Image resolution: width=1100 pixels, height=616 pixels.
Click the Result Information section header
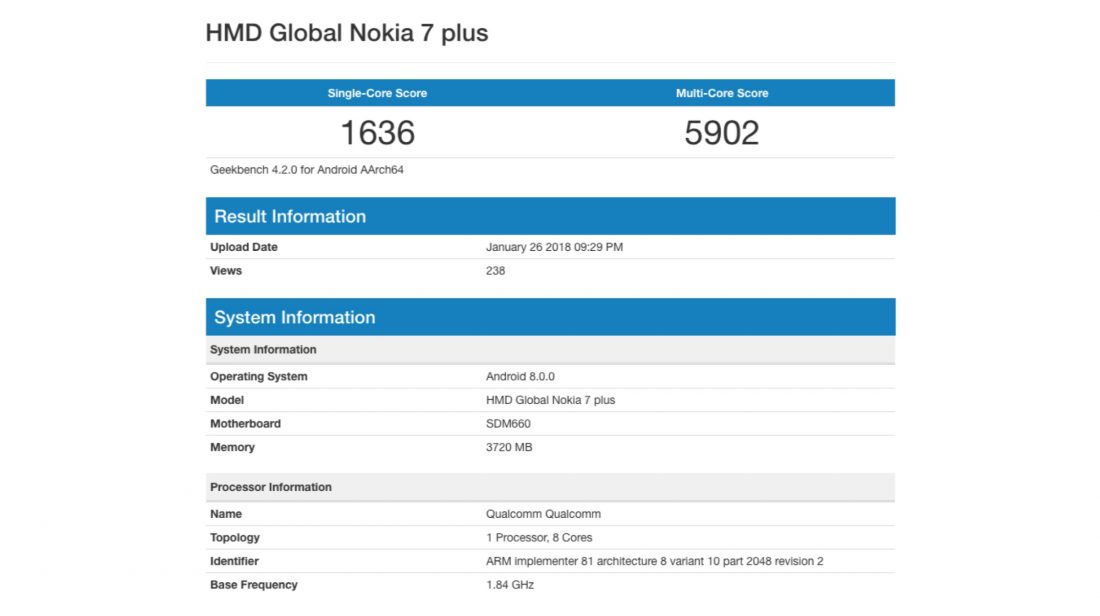click(x=290, y=217)
